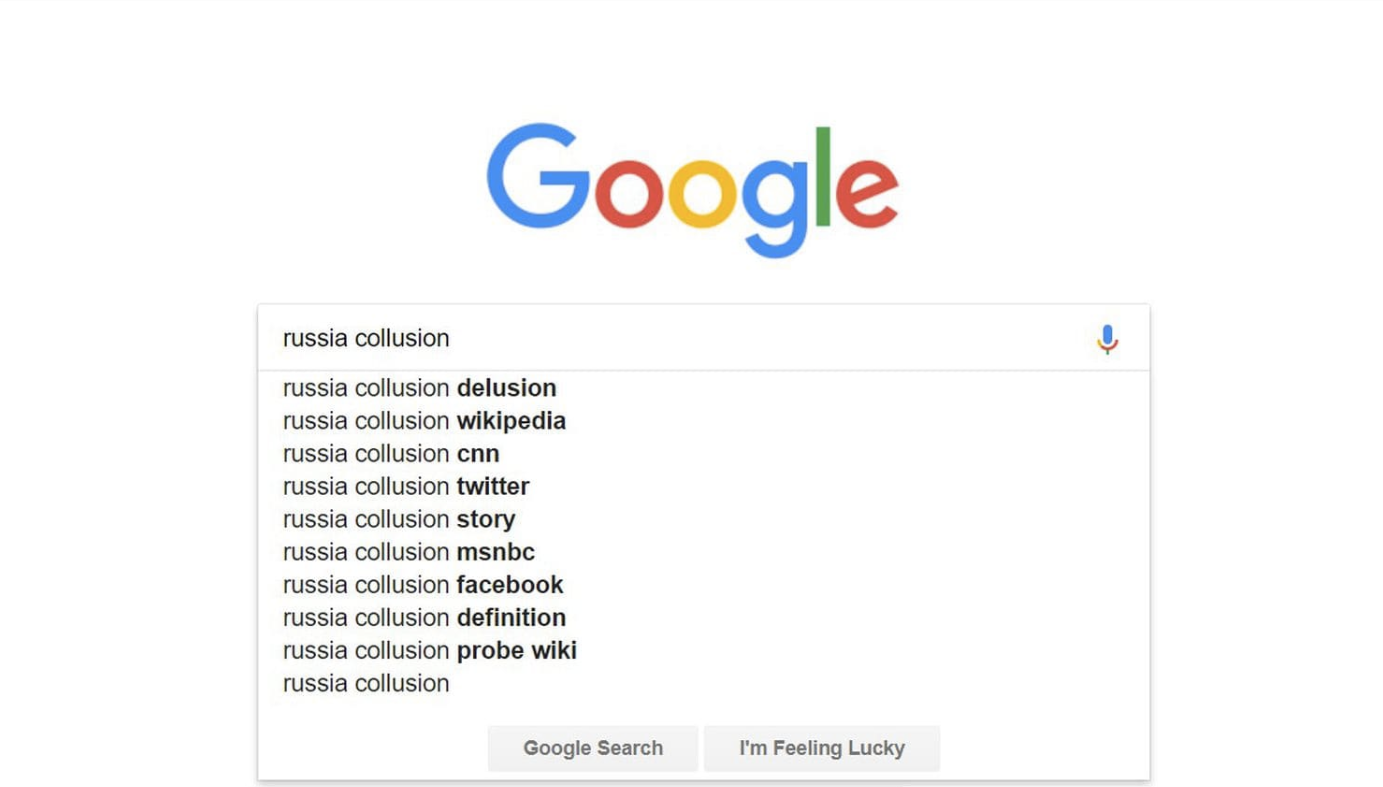This screenshot has height=787, width=1383.
Task: Click the voice search microphone icon
Action: [x=1107, y=339]
